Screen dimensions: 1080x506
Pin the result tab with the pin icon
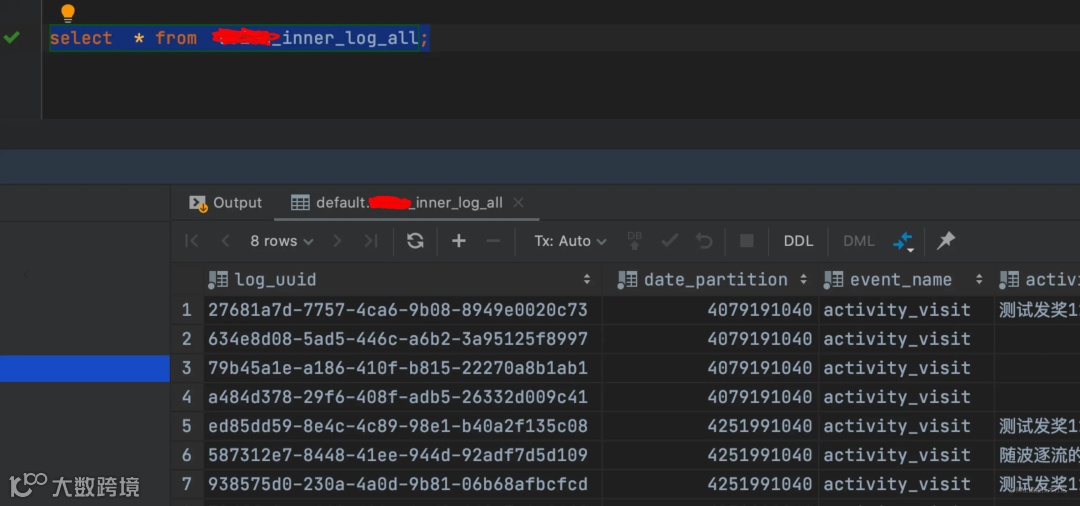946,240
